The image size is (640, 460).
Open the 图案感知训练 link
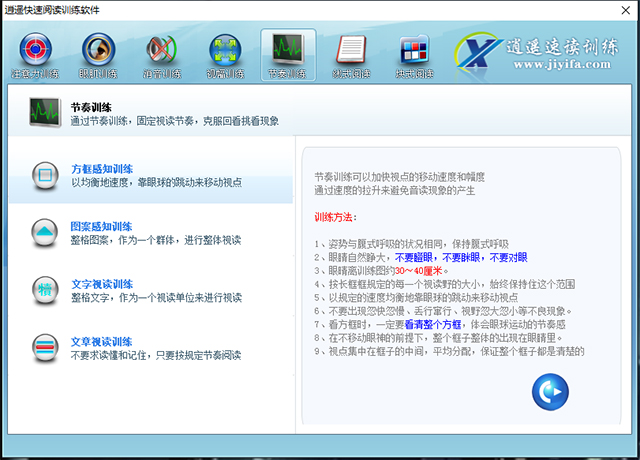tap(102, 227)
